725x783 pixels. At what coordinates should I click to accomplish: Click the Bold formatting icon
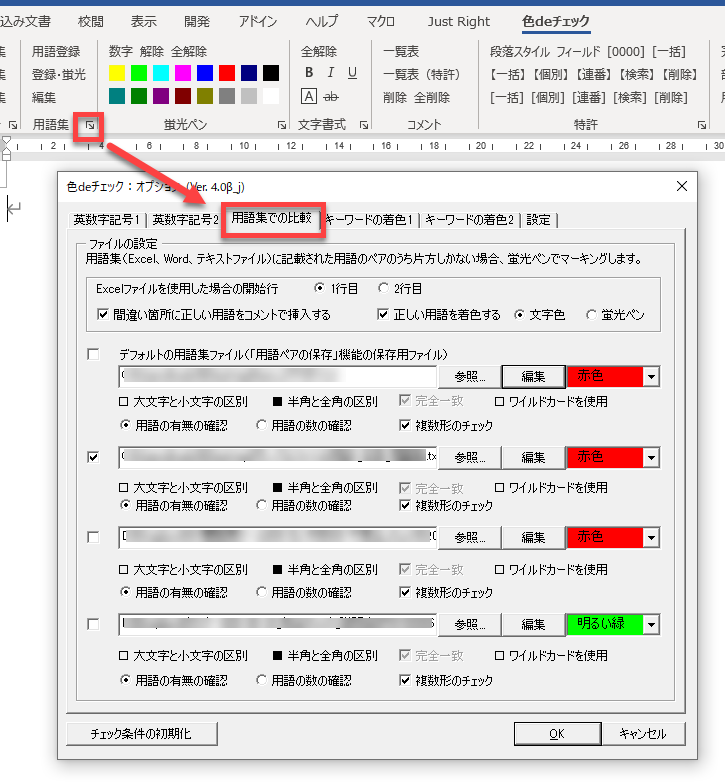tap(309, 73)
